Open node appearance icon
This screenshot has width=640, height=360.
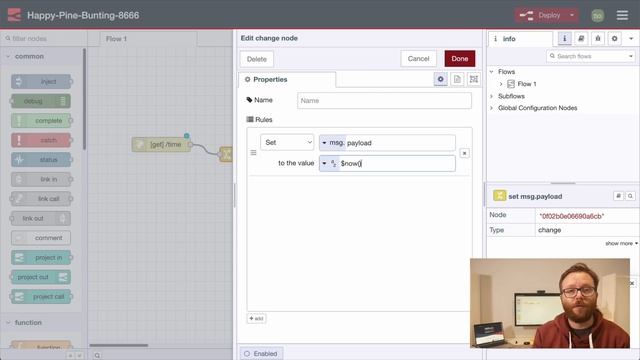coord(473,79)
